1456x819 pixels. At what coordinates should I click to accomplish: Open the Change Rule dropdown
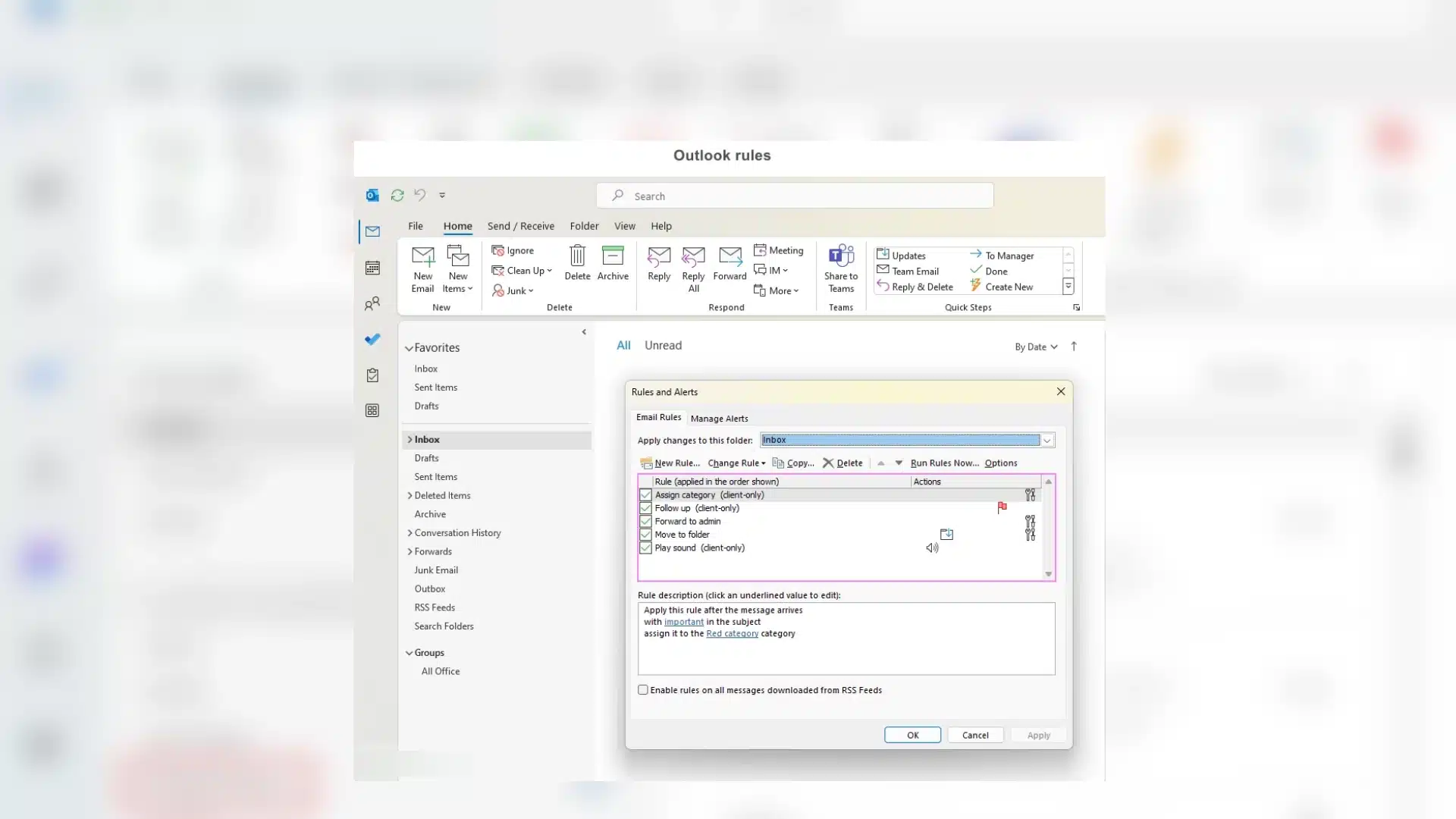coord(736,463)
